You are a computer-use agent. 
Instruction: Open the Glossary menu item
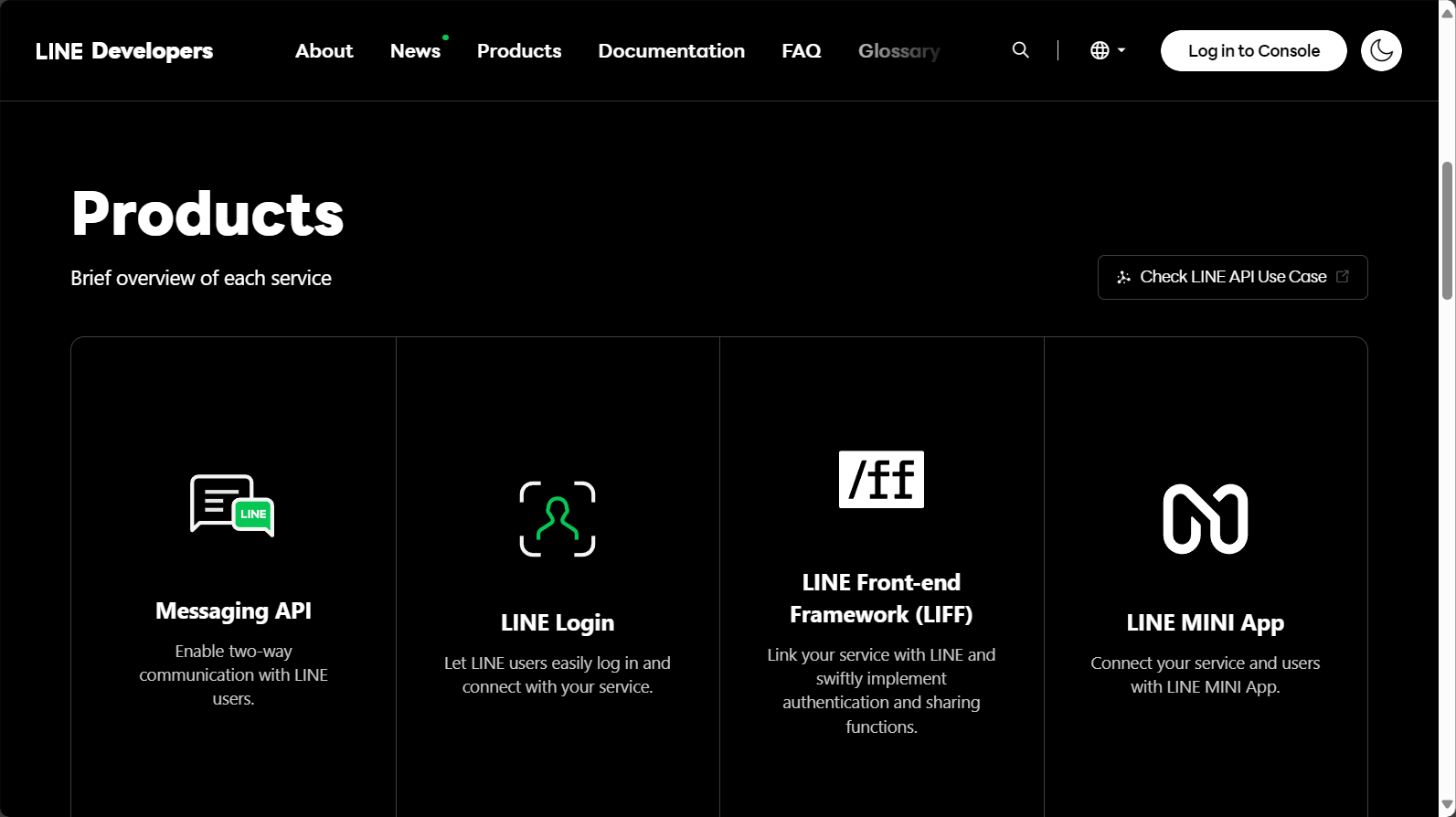[x=899, y=51]
